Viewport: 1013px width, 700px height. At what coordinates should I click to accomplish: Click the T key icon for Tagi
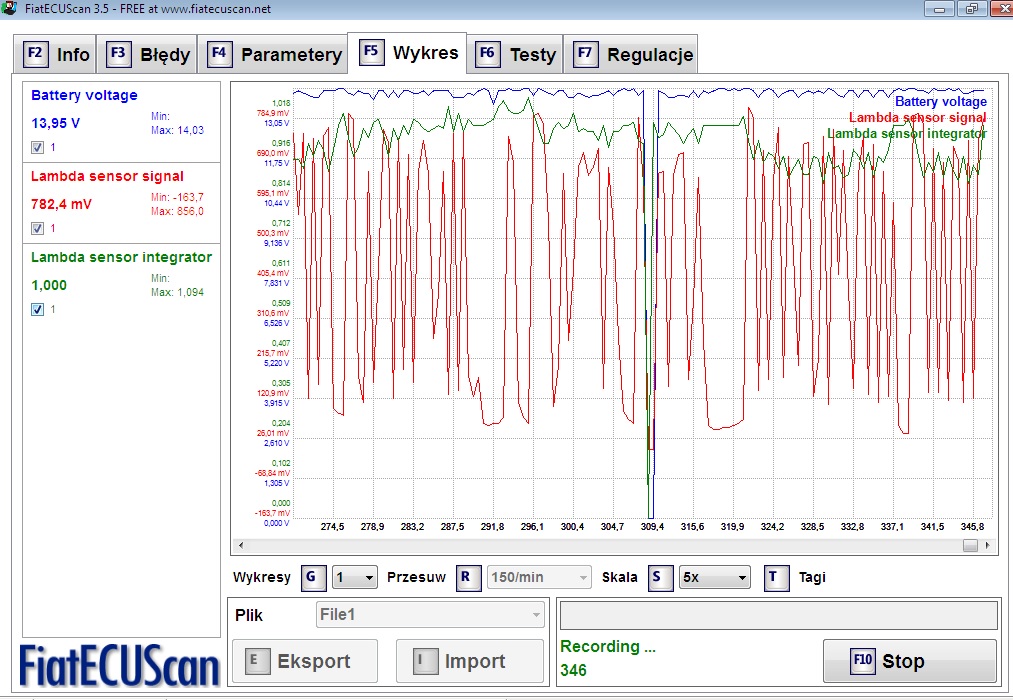point(775,577)
